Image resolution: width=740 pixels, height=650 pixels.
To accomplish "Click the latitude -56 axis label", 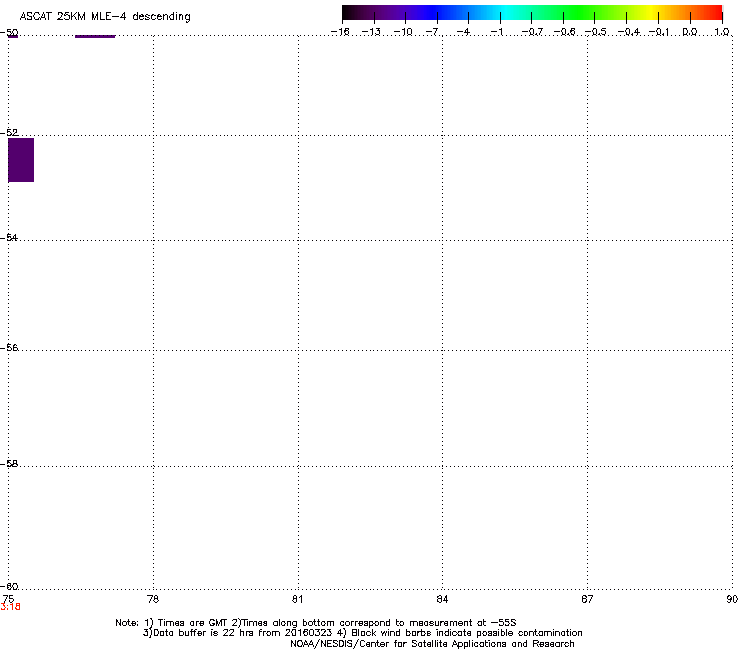I will point(9,347).
